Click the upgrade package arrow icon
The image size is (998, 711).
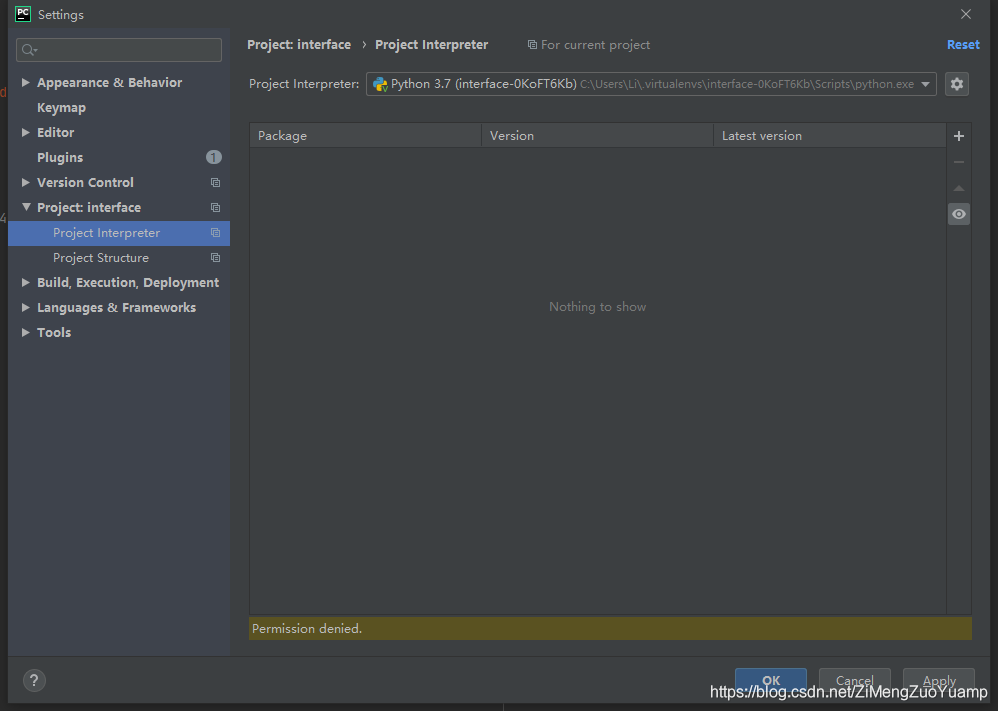point(959,188)
